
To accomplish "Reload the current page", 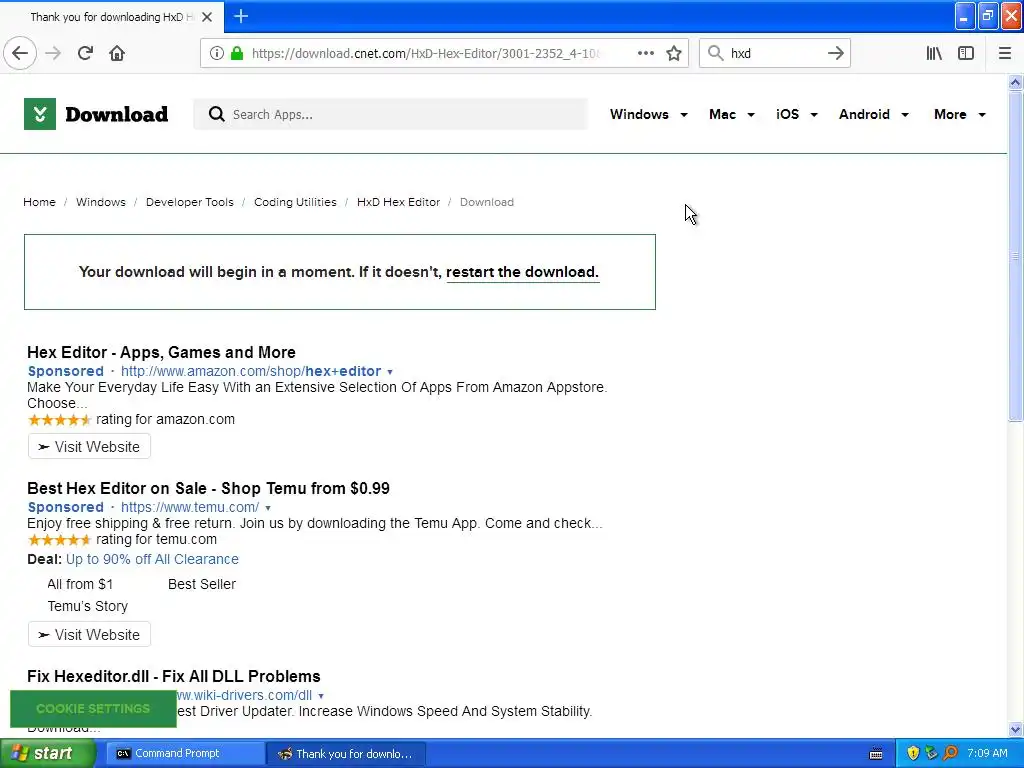I will click(85, 53).
